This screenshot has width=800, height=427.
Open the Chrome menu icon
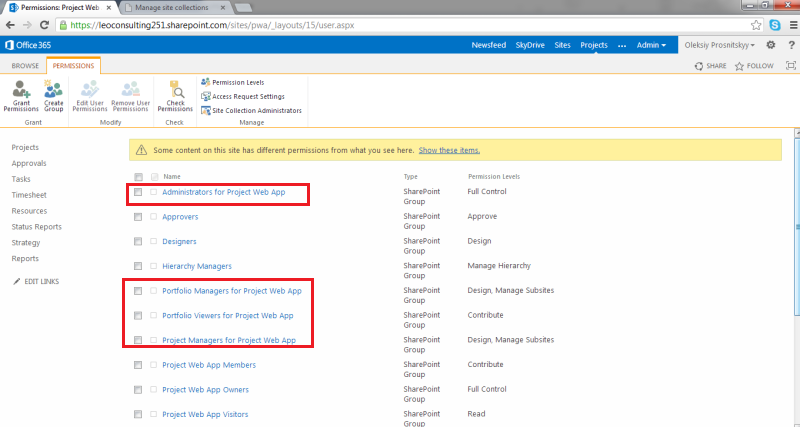(x=793, y=25)
